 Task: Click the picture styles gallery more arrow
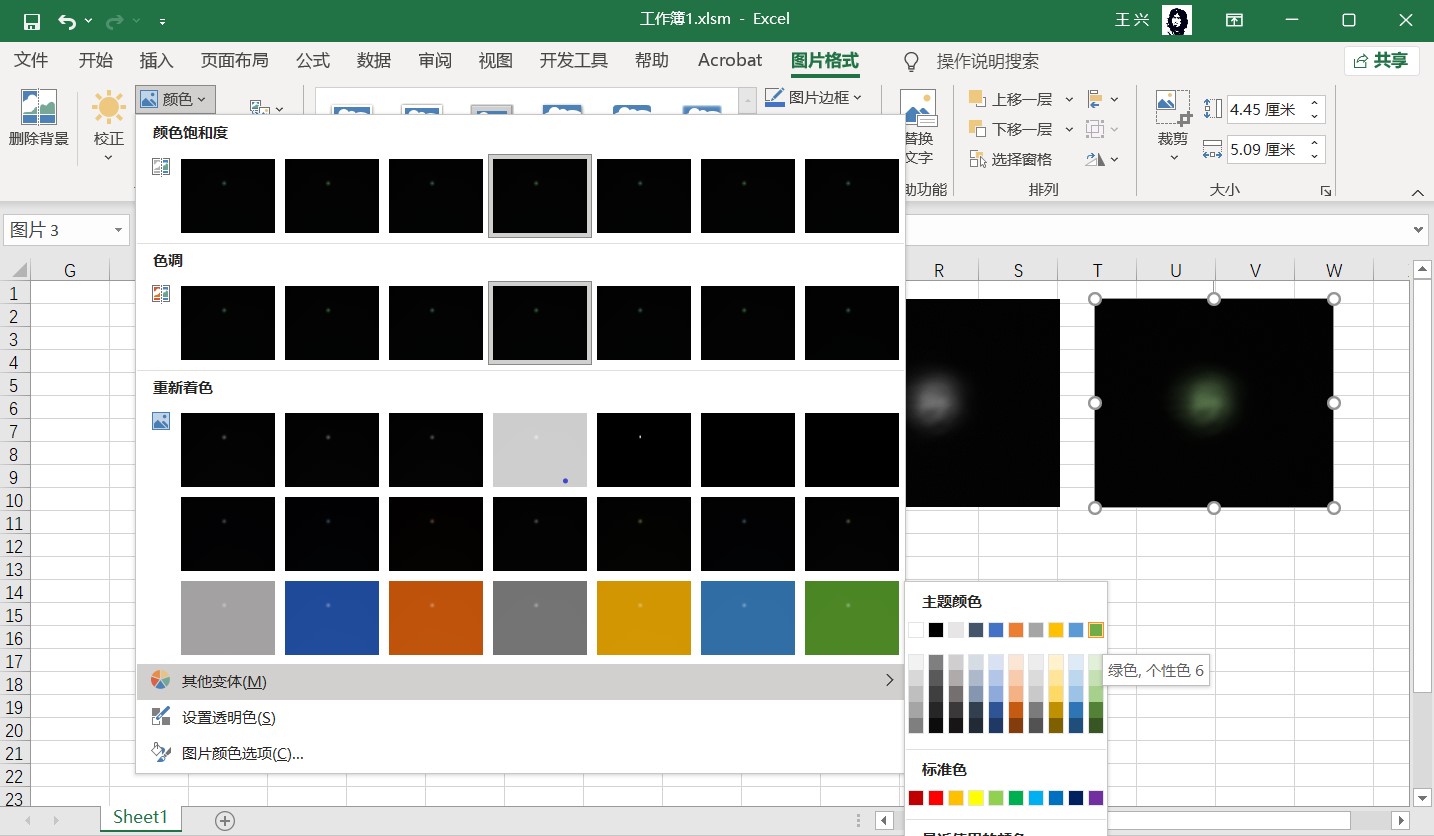tap(747, 101)
